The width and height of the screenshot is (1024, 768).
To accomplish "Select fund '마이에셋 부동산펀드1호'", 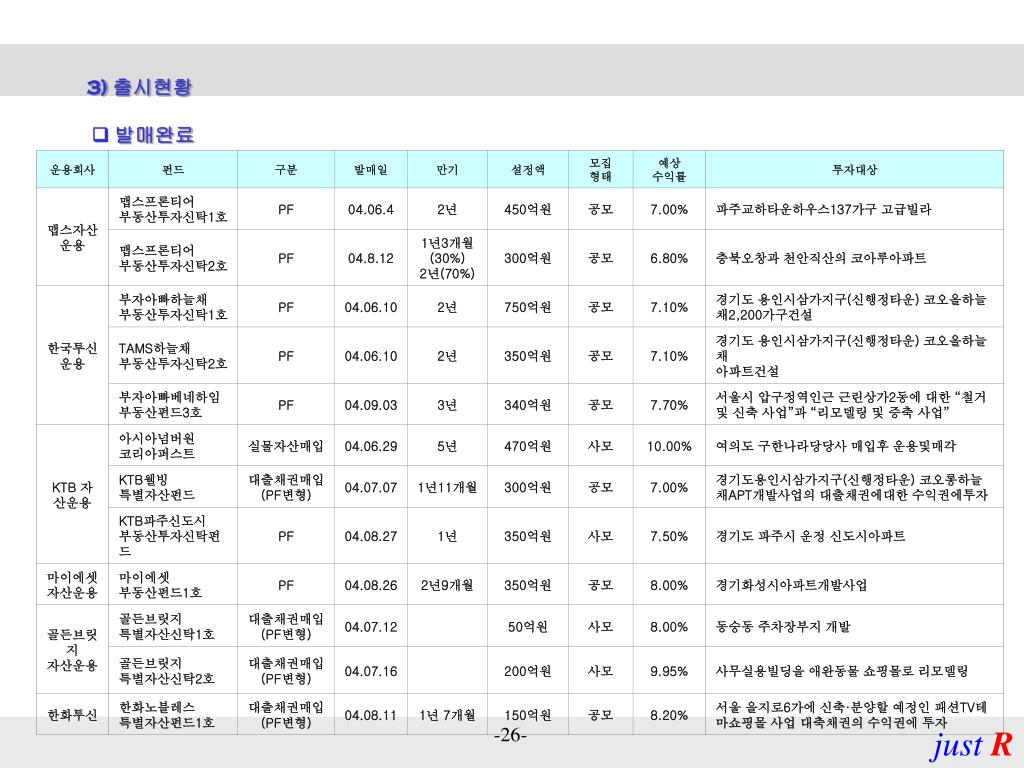I will [160, 584].
